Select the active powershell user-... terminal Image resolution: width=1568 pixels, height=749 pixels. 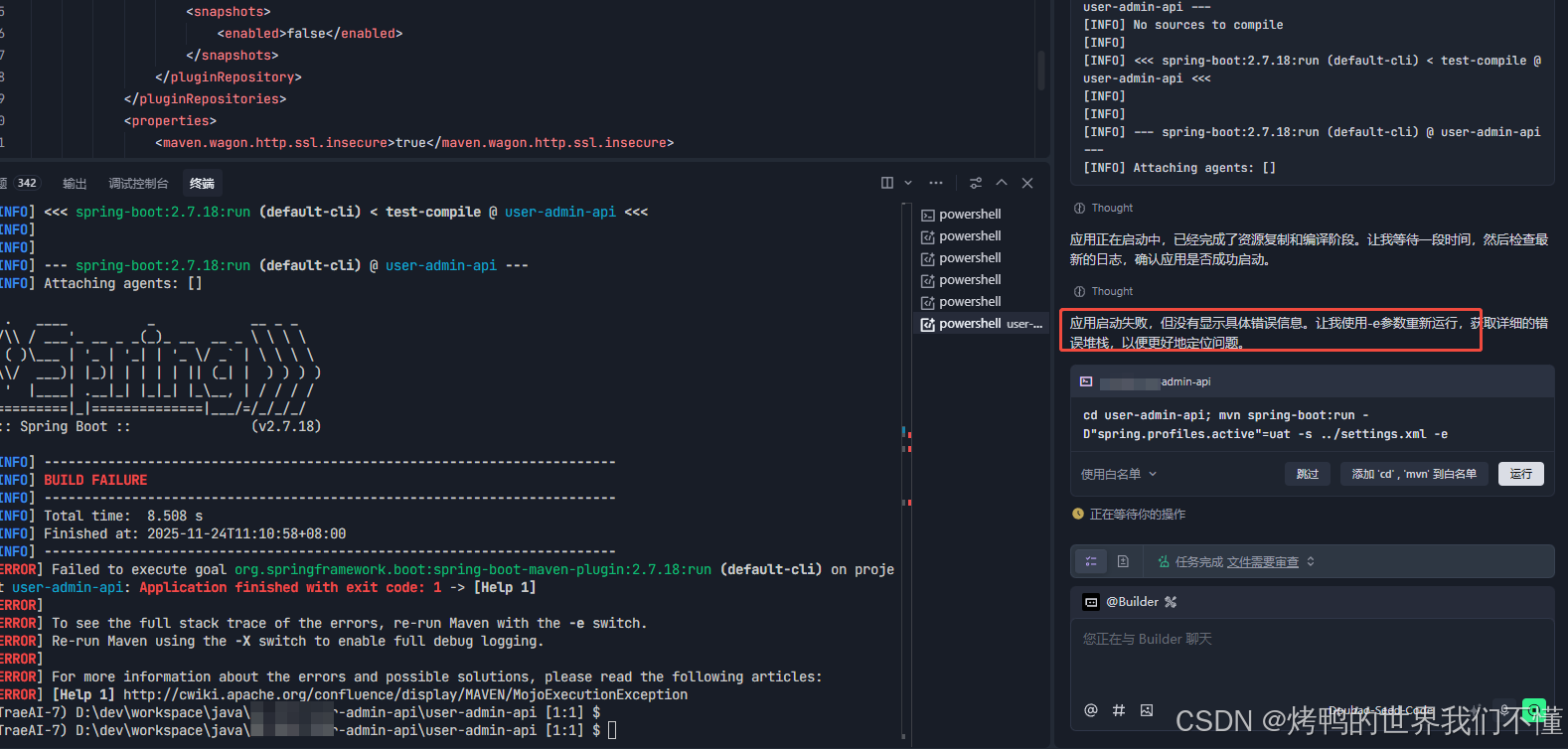(982, 324)
